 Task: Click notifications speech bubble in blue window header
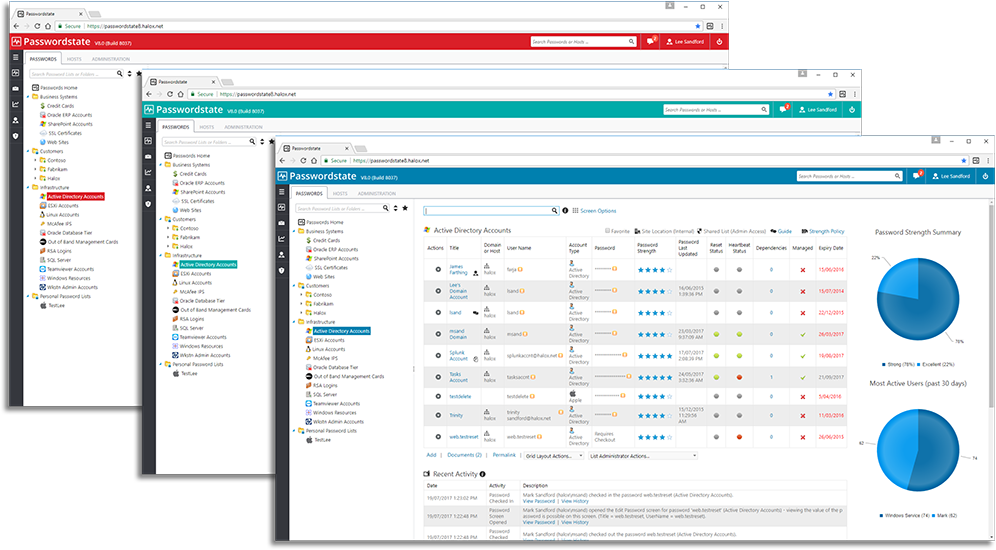(917, 176)
